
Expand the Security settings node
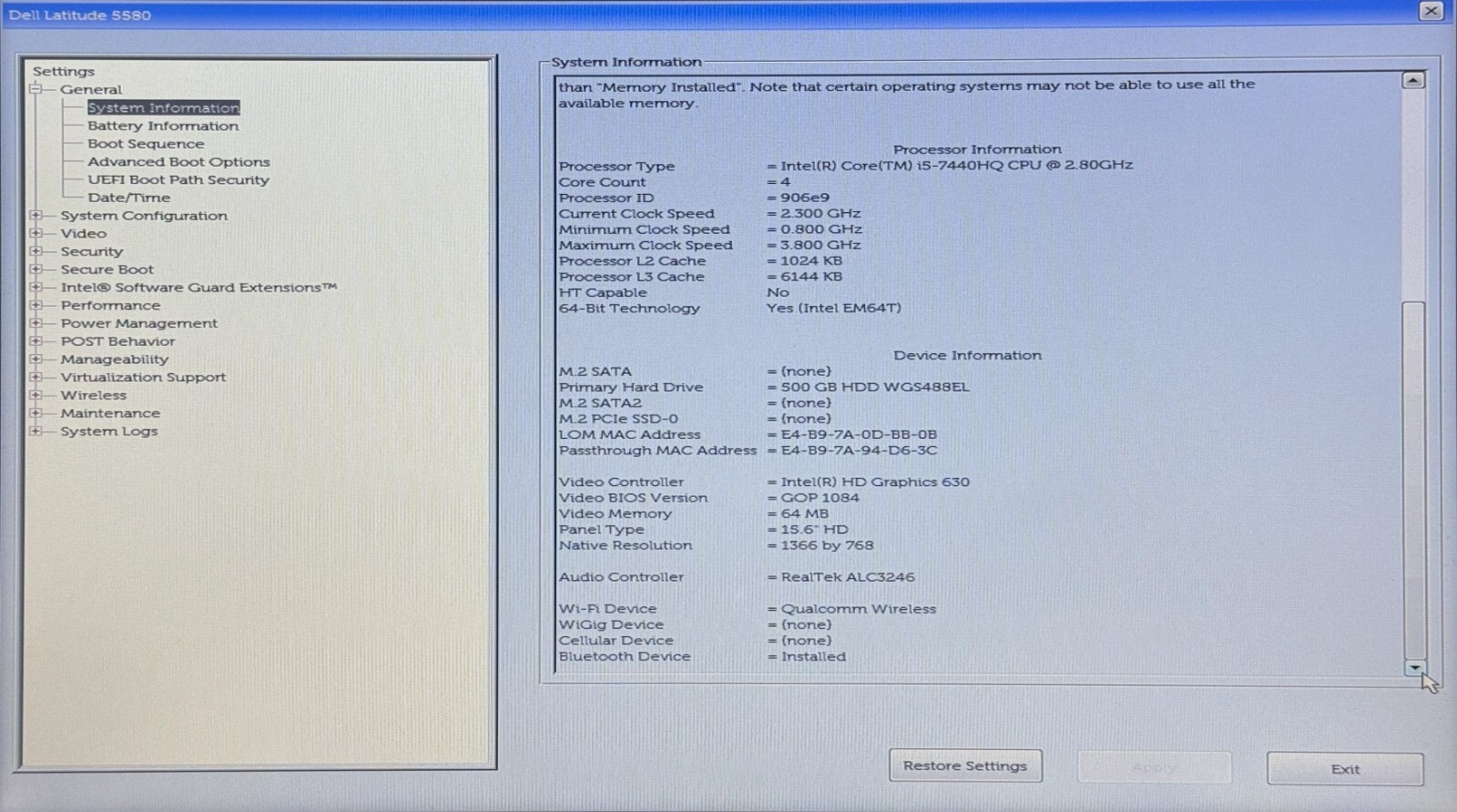coord(36,251)
